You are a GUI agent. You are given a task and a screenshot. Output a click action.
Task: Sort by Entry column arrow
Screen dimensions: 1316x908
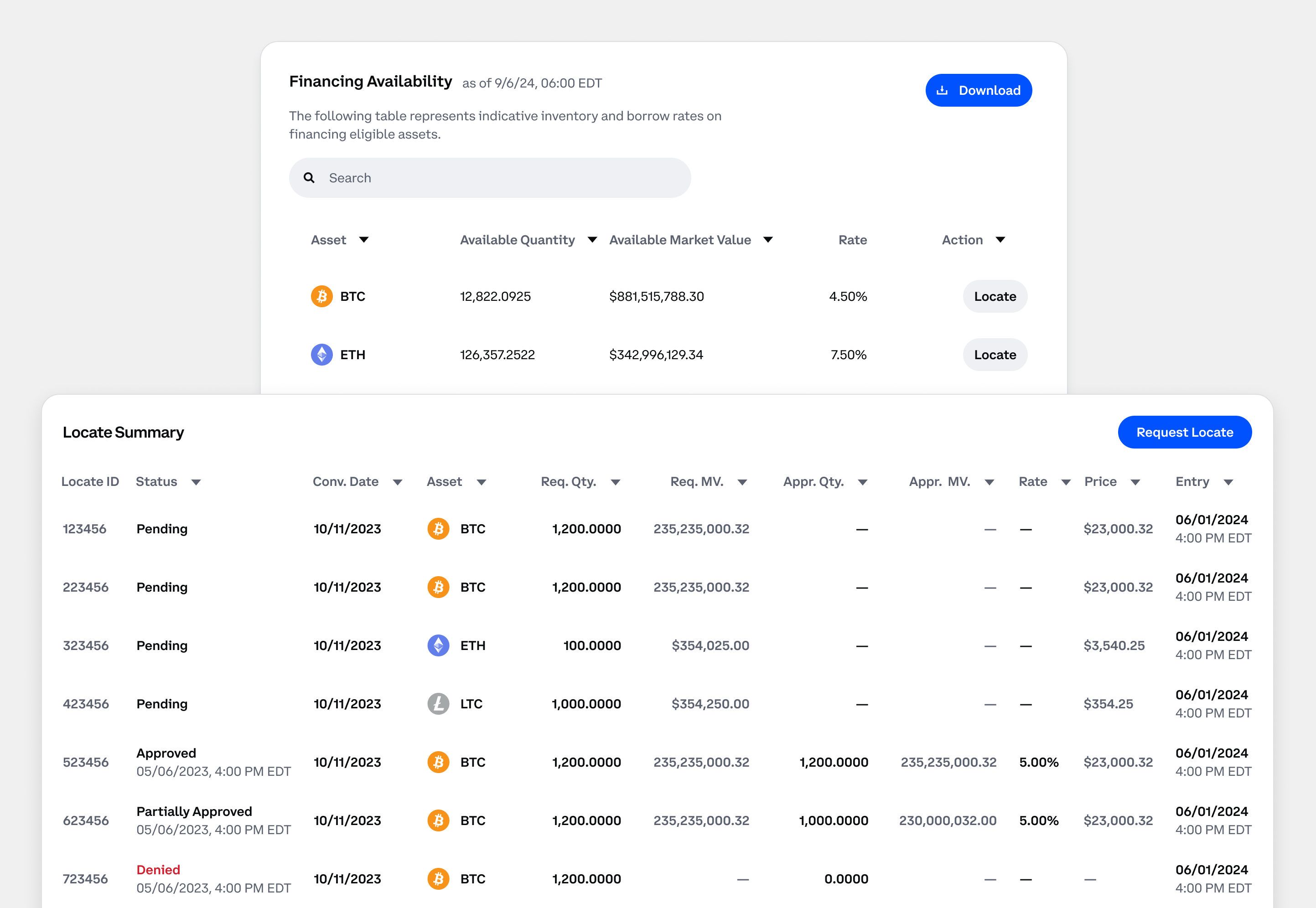(x=1228, y=482)
